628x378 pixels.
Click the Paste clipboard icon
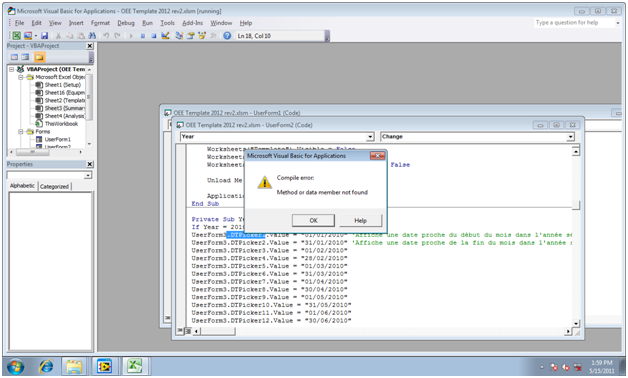point(81,36)
